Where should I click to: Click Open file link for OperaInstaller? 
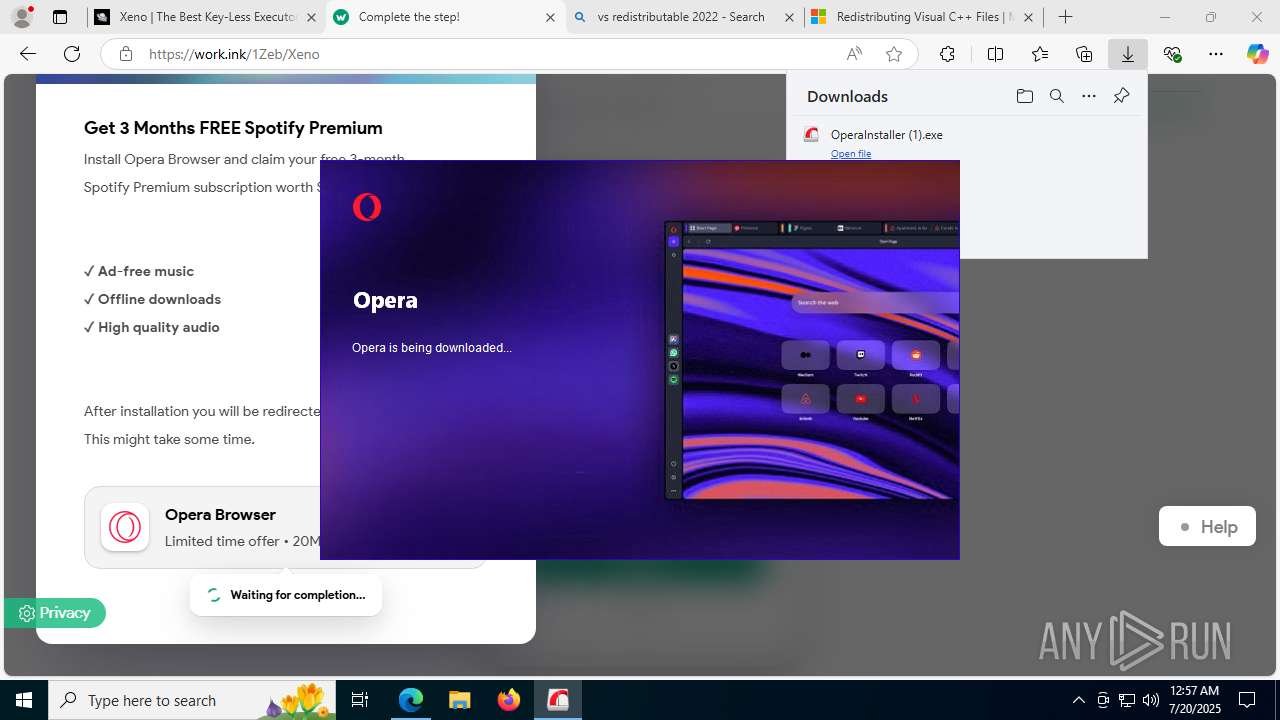(x=851, y=154)
